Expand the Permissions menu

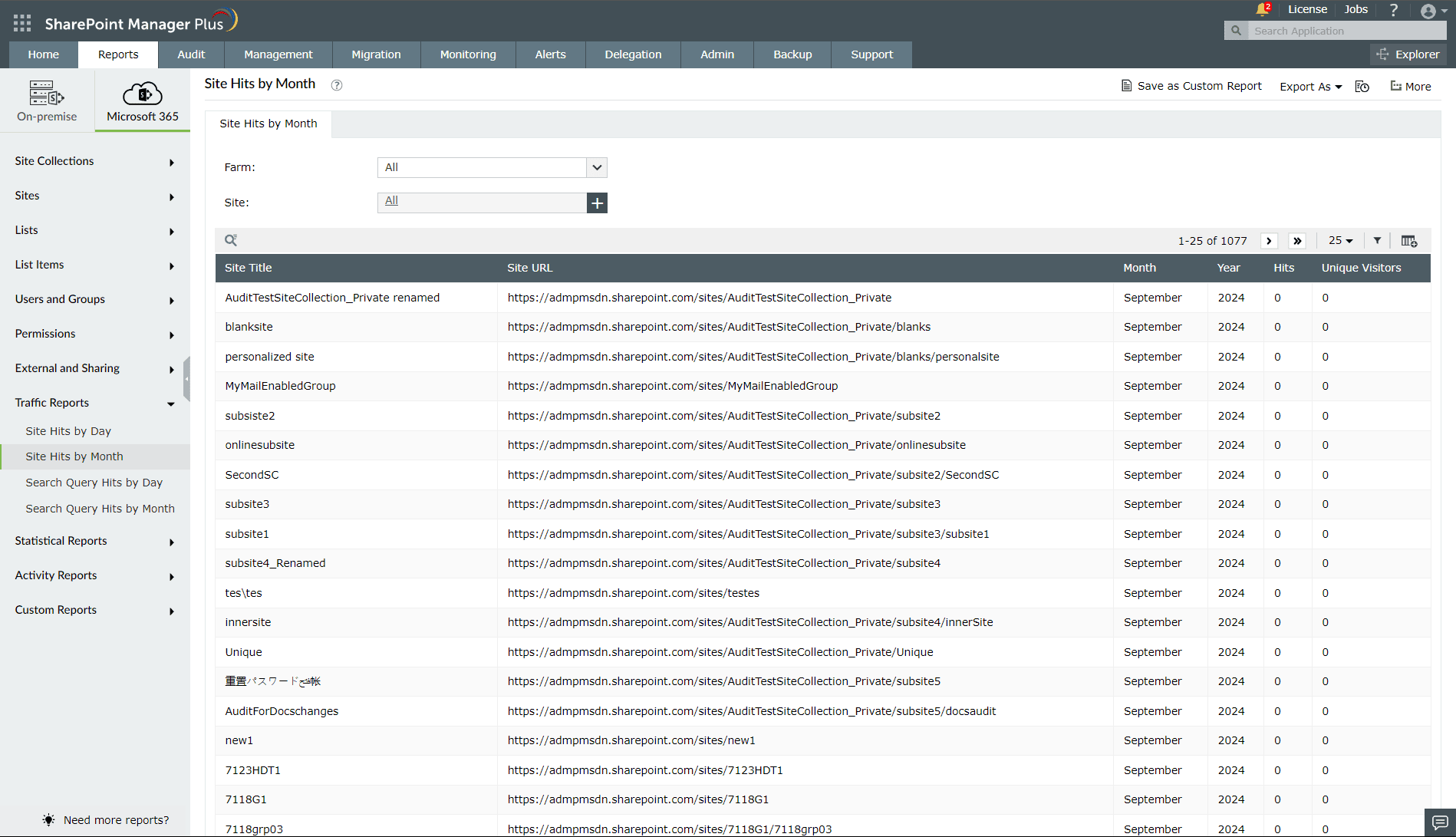[x=95, y=334]
